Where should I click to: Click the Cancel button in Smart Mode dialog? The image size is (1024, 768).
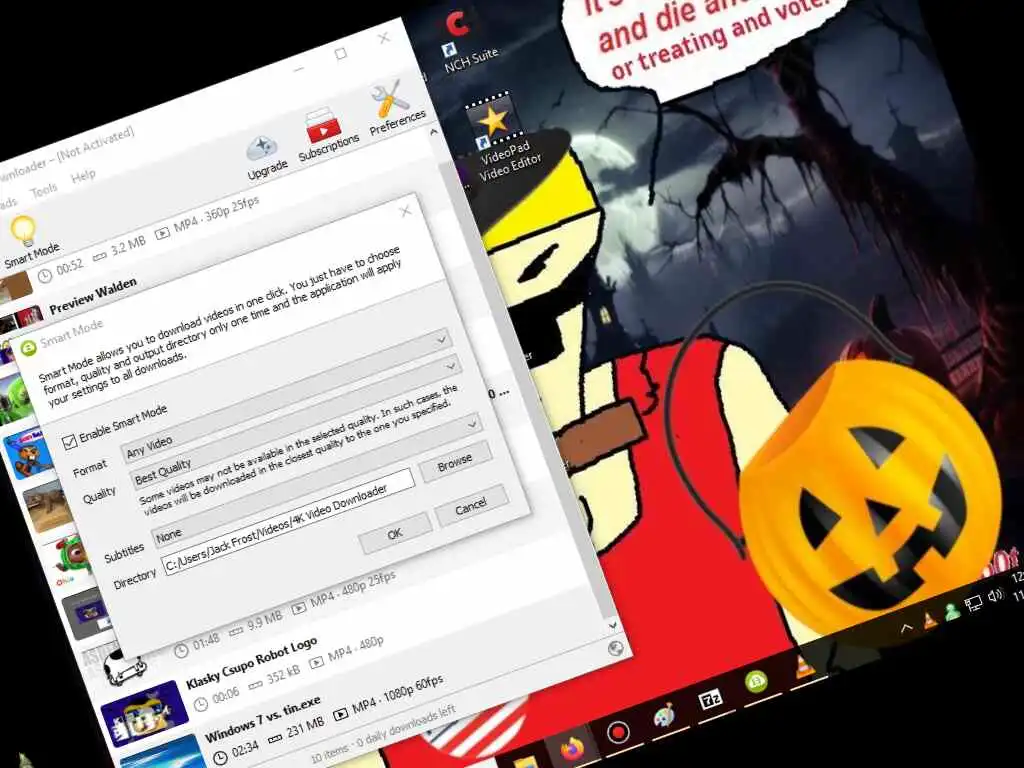[x=471, y=505]
